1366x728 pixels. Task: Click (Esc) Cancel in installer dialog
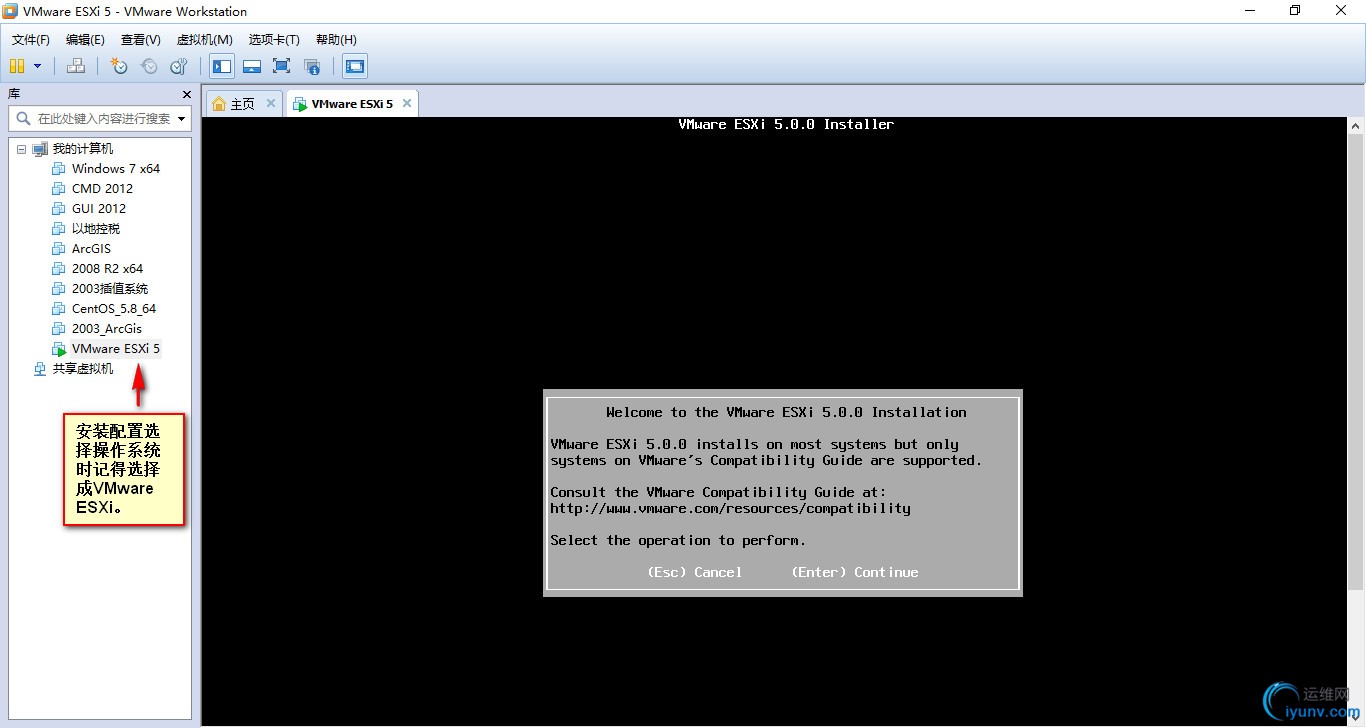click(695, 572)
